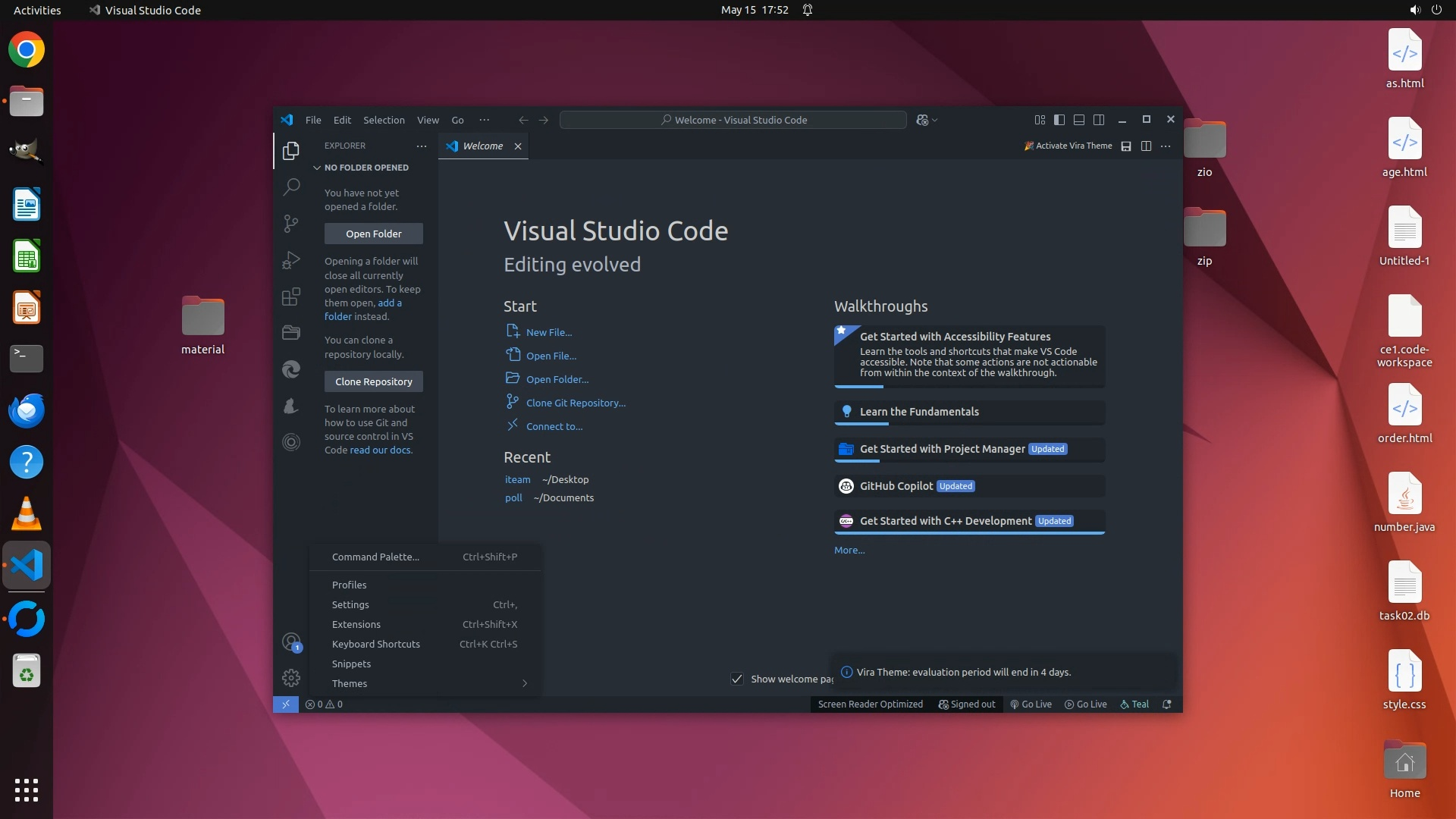Open the Copilot dropdown in title bar
This screenshot has width=1456, height=819.
[x=935, y=120]
